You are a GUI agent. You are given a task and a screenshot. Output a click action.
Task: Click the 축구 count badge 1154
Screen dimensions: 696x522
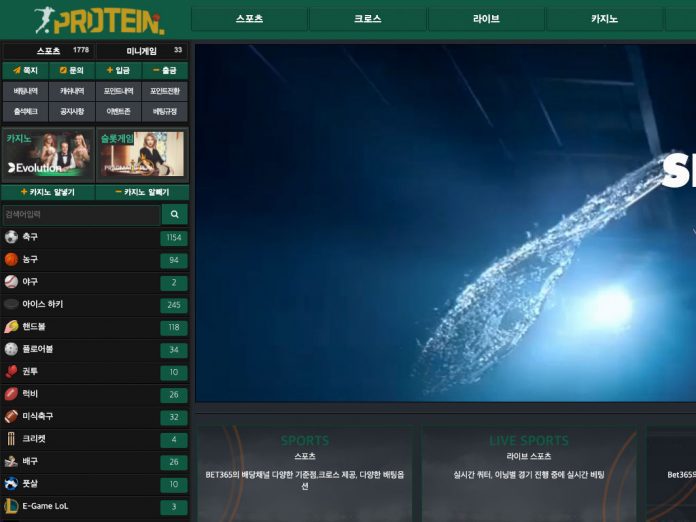point(174,238)
